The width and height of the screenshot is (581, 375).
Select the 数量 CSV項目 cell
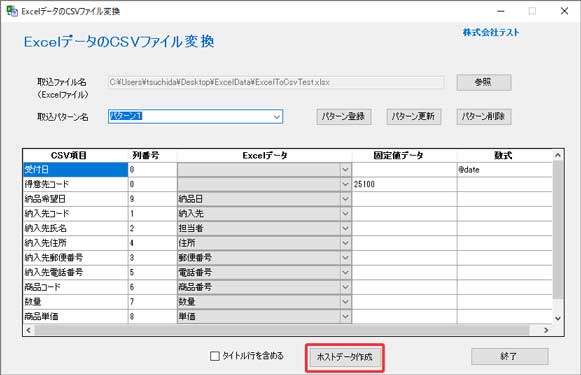coord(76,302)
